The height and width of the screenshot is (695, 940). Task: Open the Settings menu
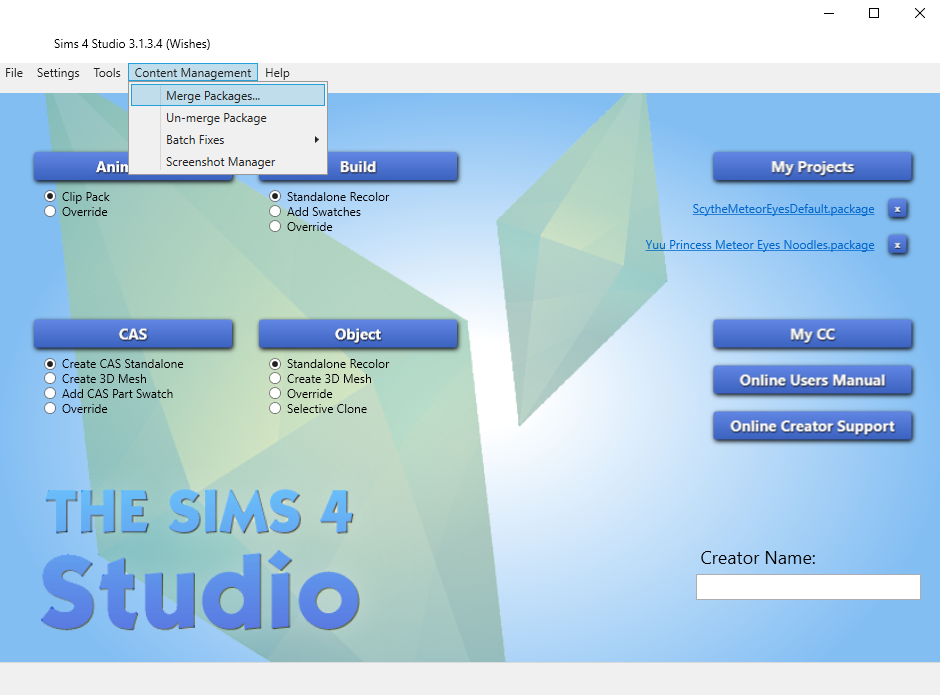[58, 73]
